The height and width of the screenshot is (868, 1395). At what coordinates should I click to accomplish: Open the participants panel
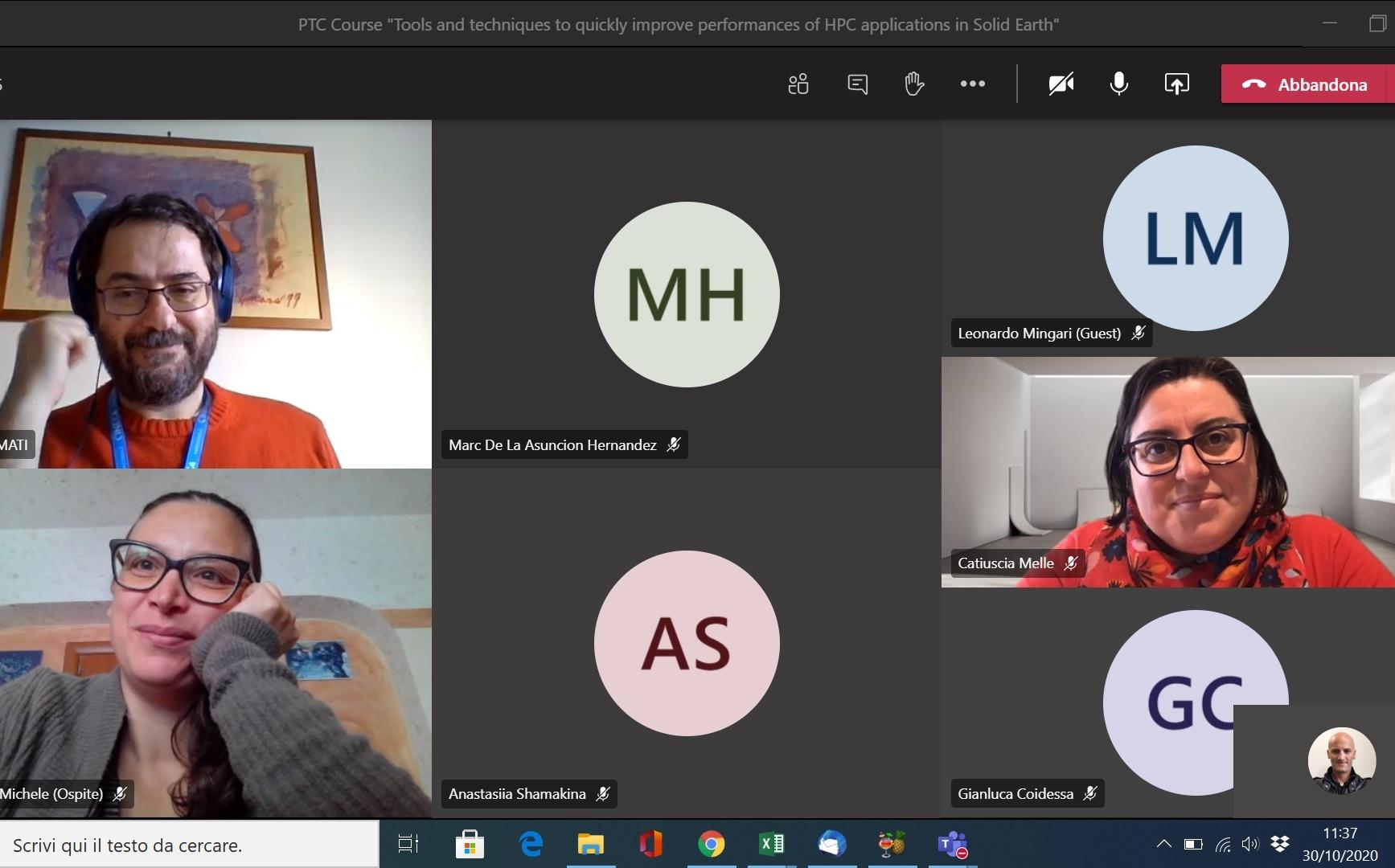coord(798,84)
